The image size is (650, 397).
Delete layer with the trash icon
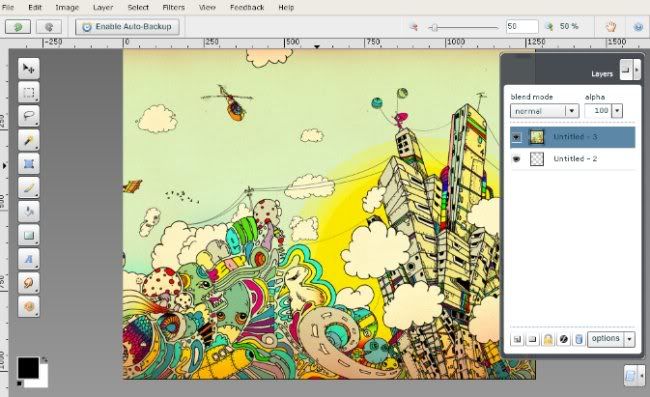[579, 339]
